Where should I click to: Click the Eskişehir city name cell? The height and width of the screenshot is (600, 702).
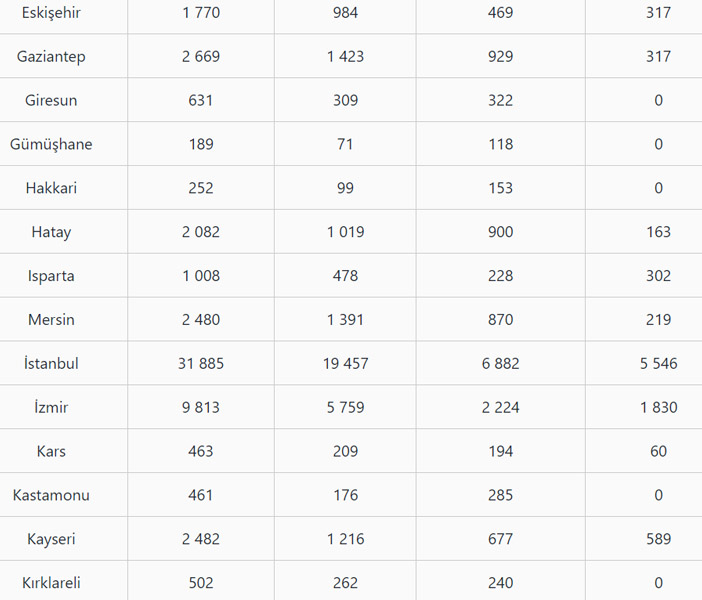click(x=51, y=13)
